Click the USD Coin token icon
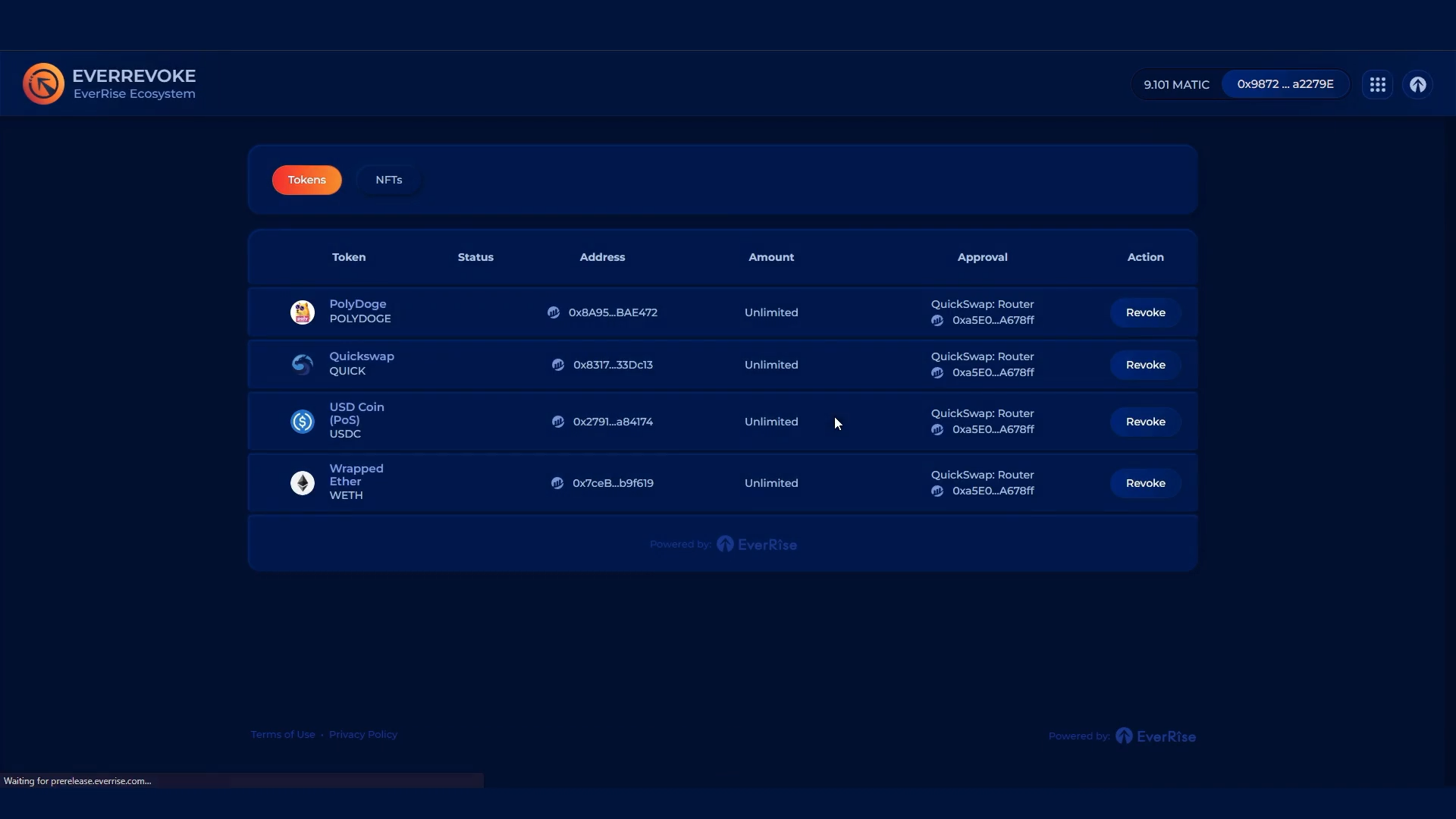Screen dimensions: 1456x819 (303, 422)
